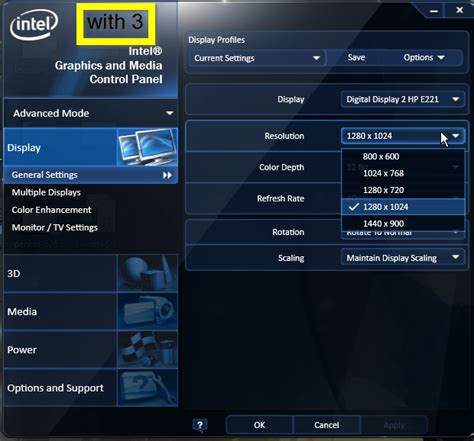Screen dimensions: 474x441
Task: Open the Media category
Action: [x=90, y=311]
